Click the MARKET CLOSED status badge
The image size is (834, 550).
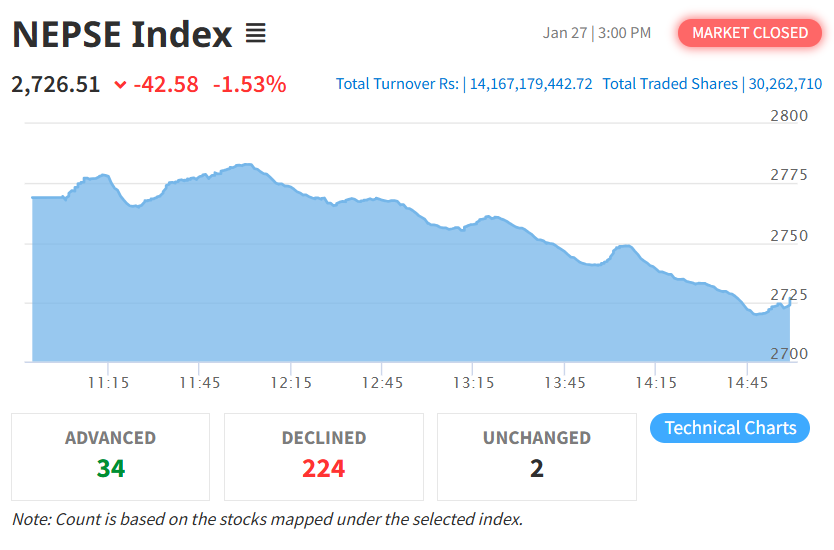click(x=750, y=33)
